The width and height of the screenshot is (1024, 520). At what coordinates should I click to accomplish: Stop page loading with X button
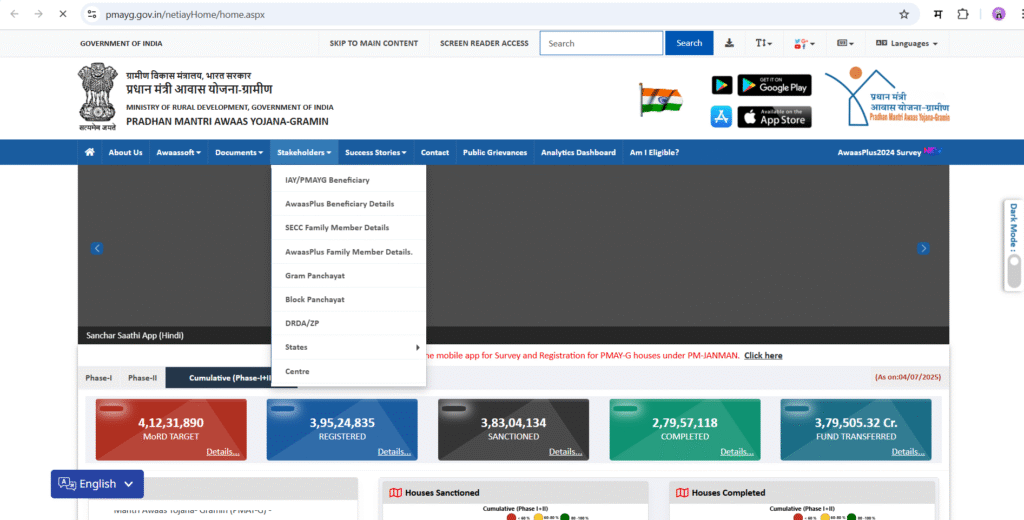point(63,14)
